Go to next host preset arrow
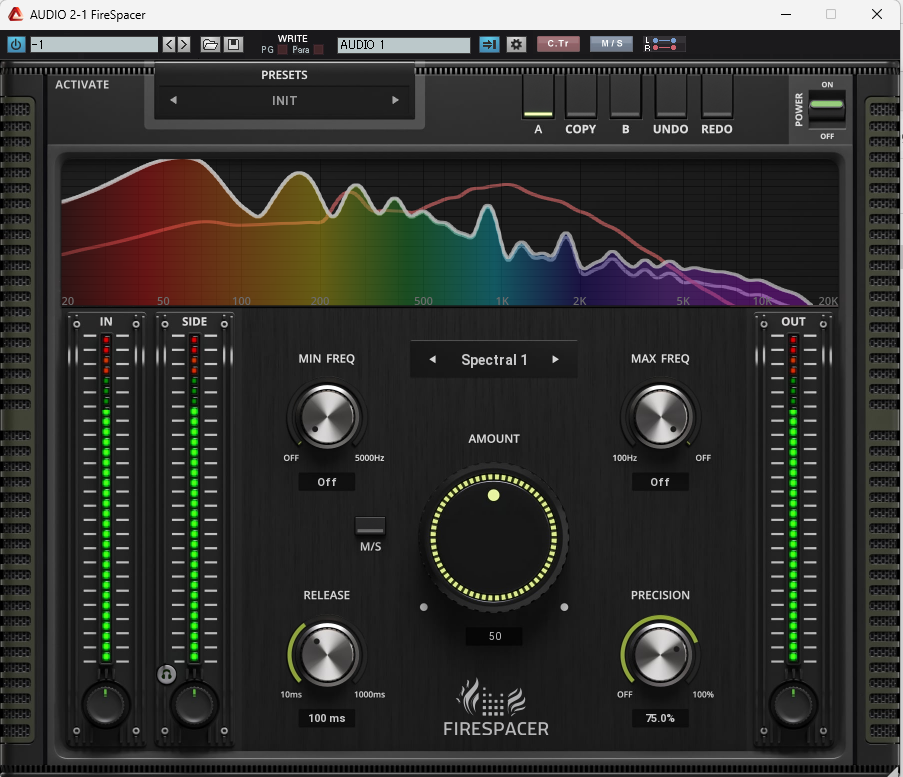This screenshot has width=903, height=777. [184, 44]
